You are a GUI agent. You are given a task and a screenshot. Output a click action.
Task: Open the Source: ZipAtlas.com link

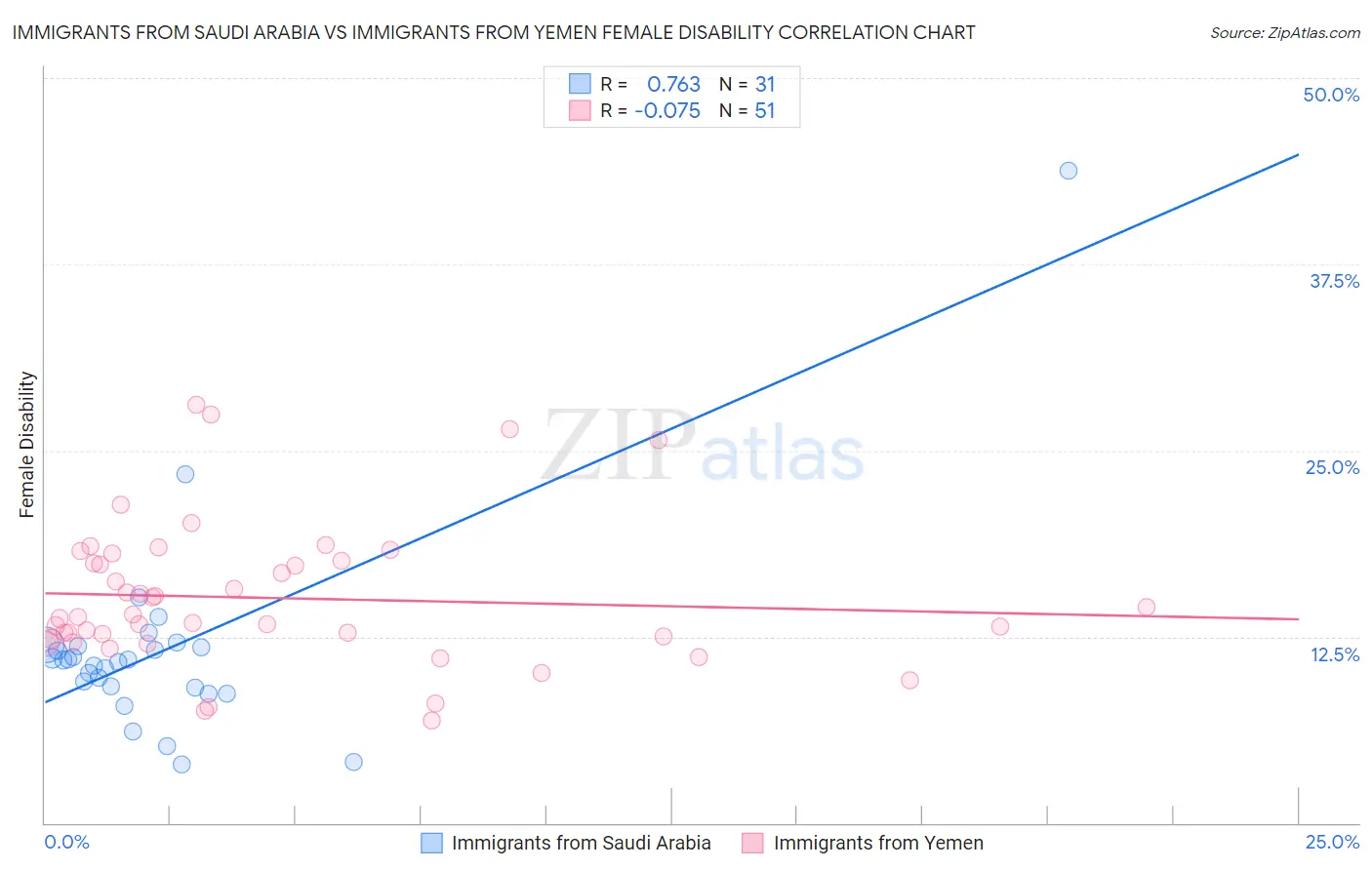point(1285,33)
